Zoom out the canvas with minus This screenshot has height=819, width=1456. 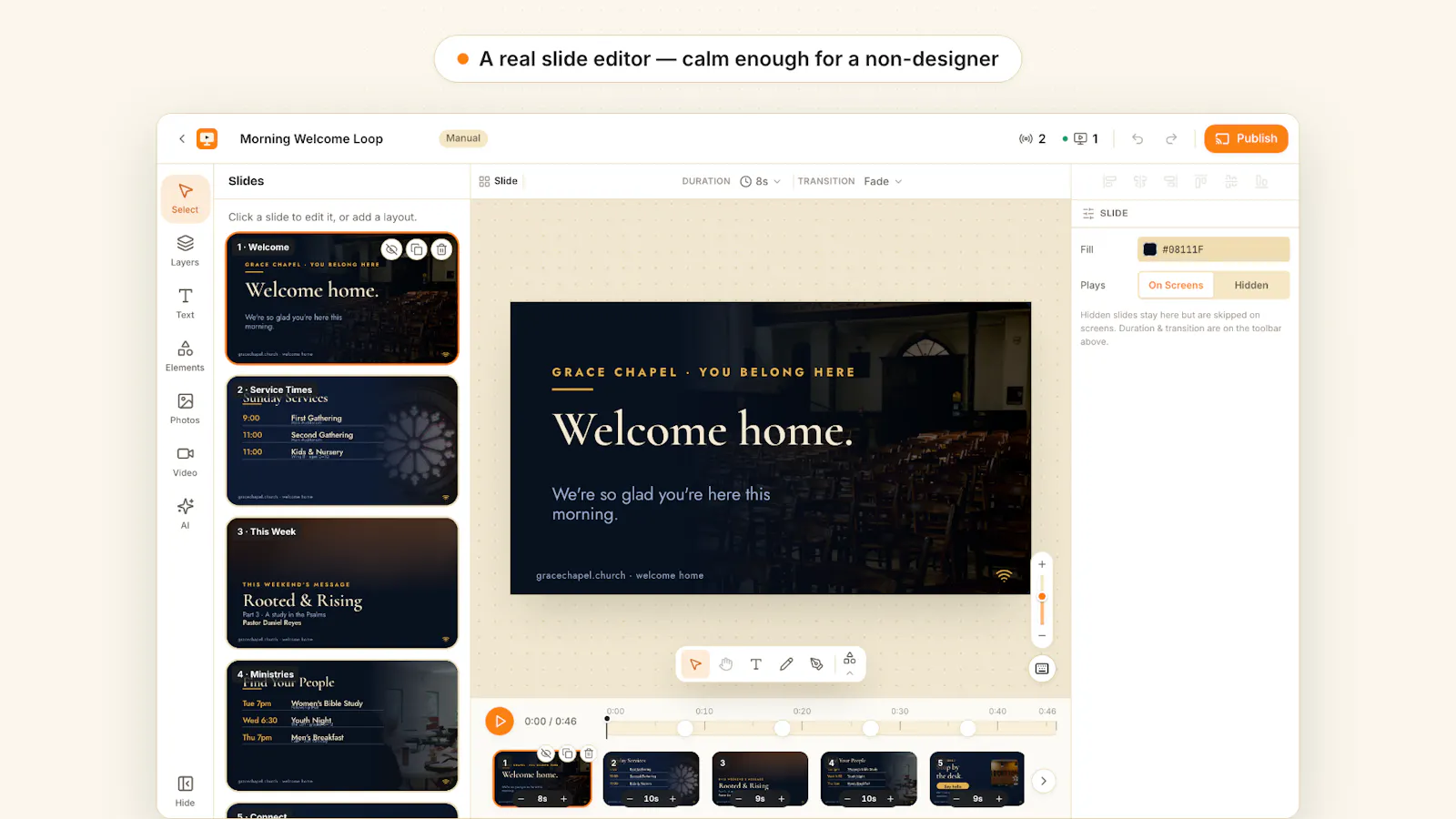click(x=1042, y=635)
